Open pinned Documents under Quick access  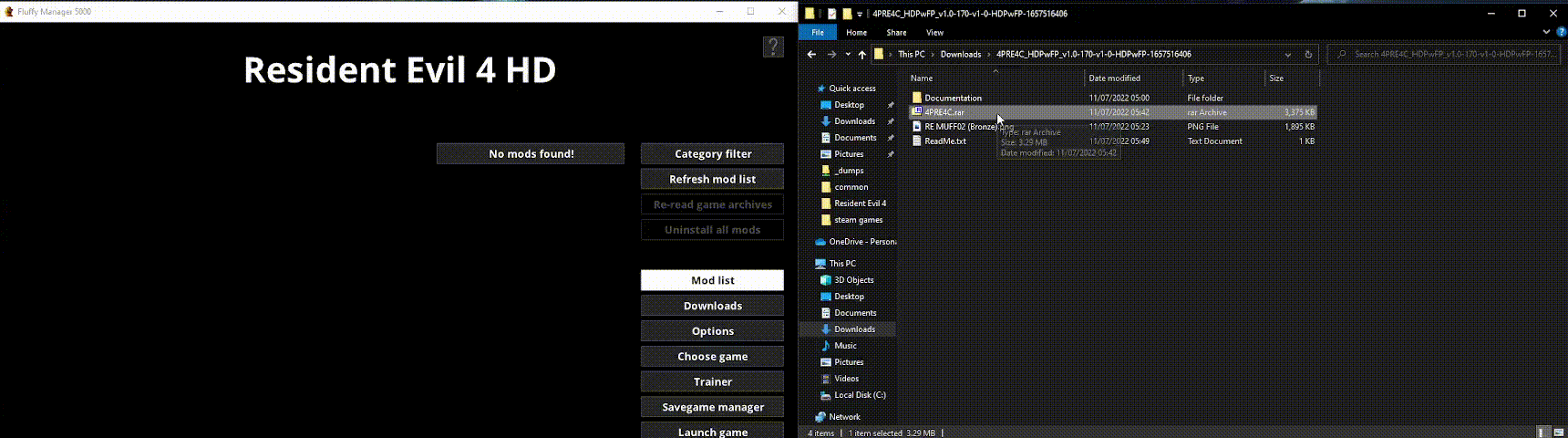point(855,138)
